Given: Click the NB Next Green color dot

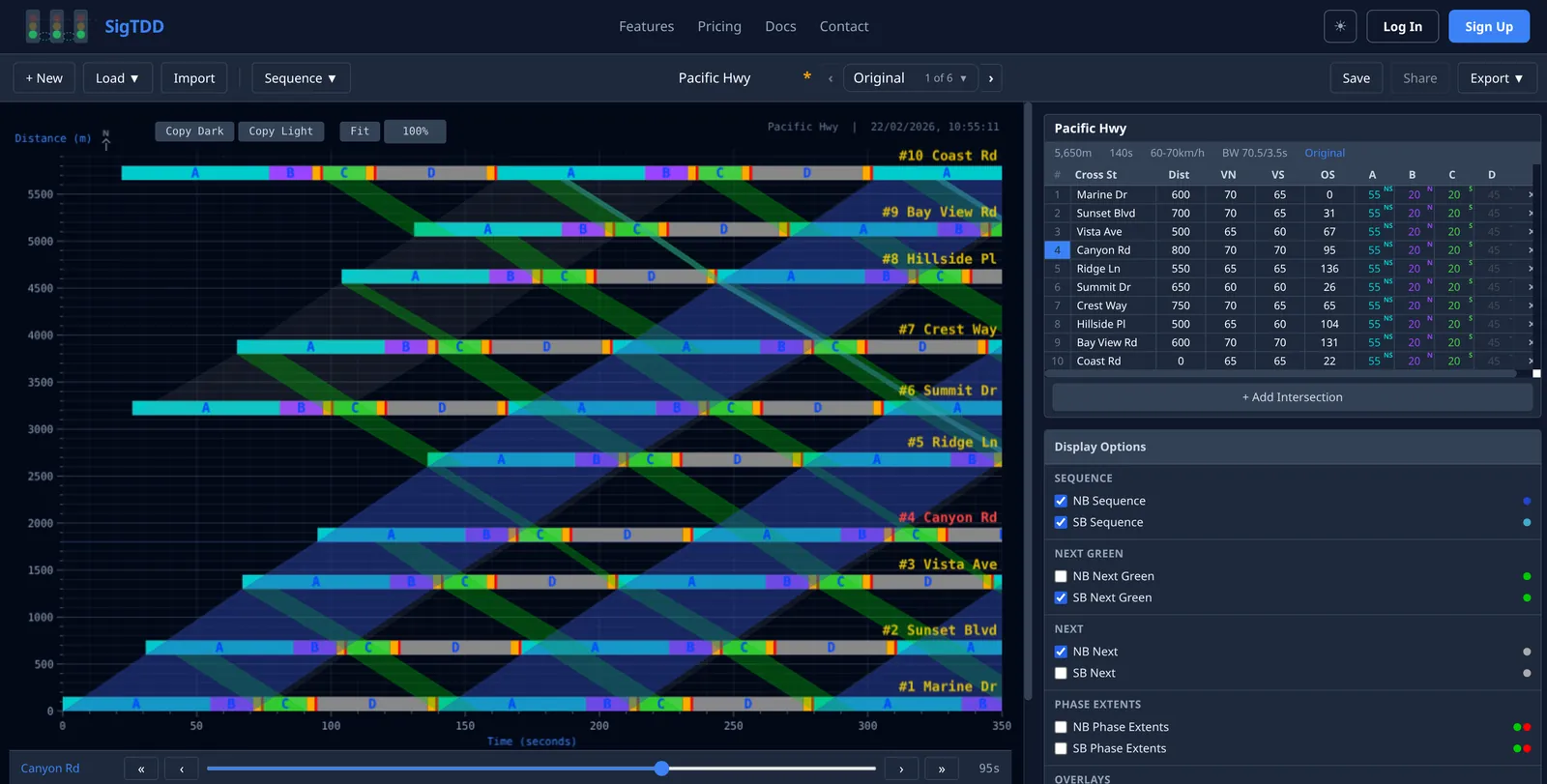Looking at the screenshot, I should click(1527, 576).
